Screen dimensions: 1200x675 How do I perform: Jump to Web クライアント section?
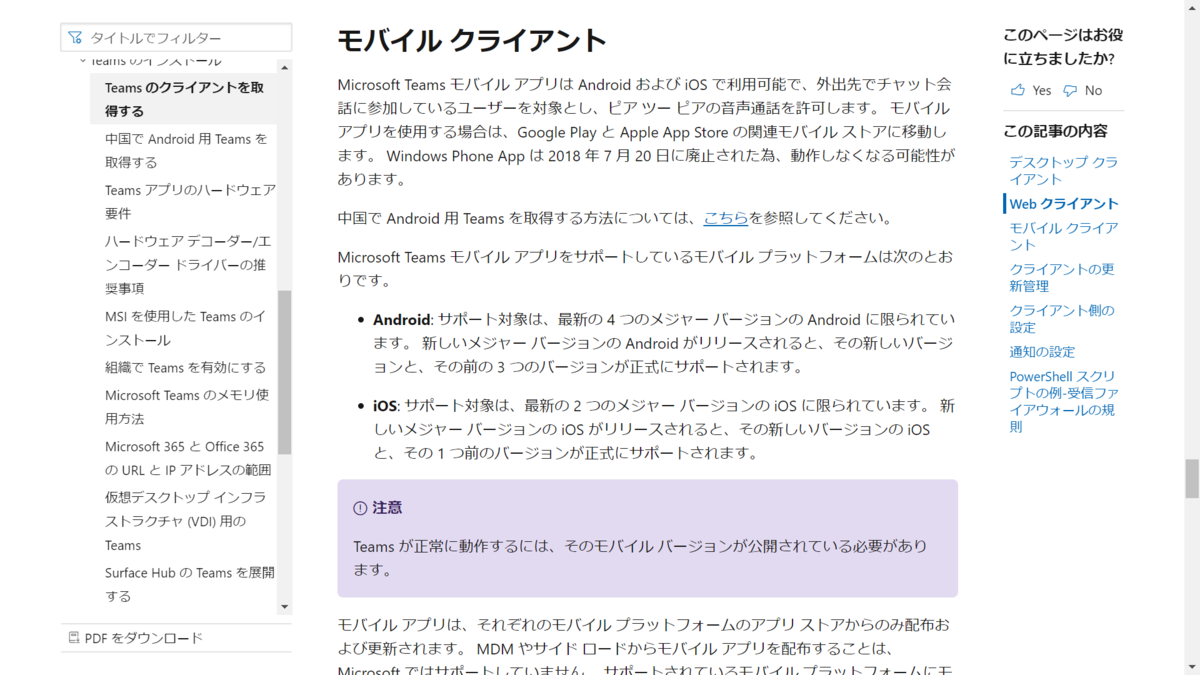click(x=1064, y=203)
